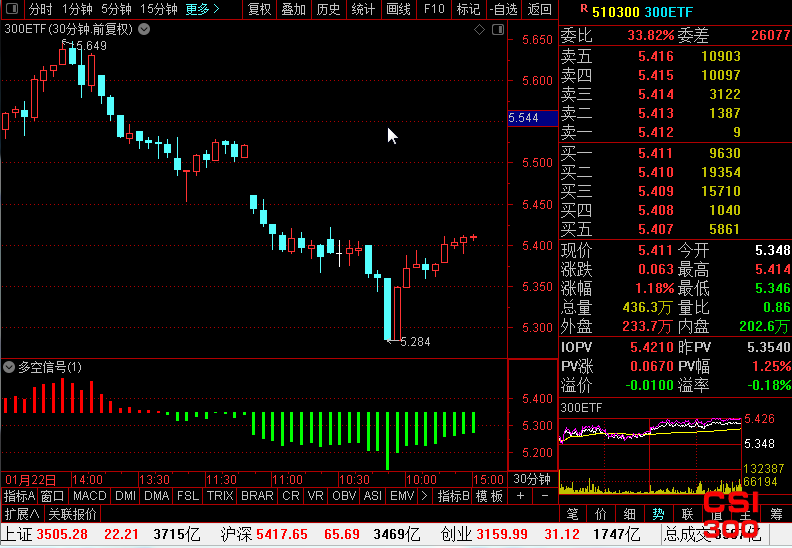Image resolution: width=792 pixels, height=548 pixels.
Task: Click the 买一 price 5.411
Action: (656, 153)
